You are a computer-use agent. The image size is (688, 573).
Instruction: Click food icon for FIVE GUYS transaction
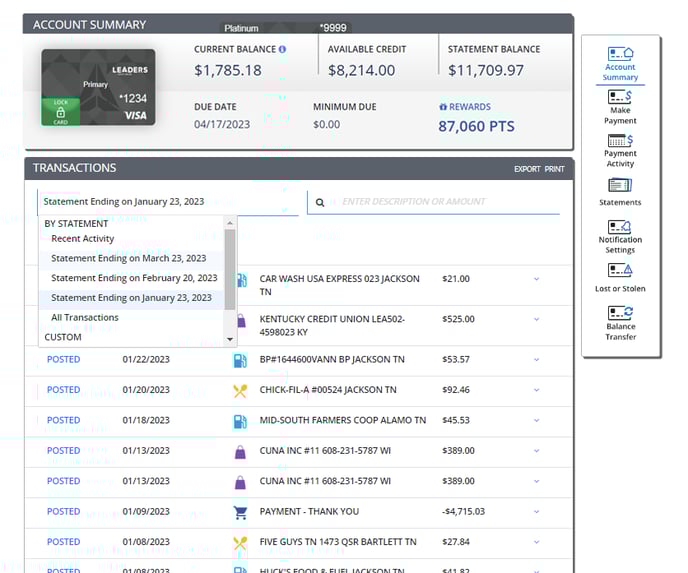point(240,543)
